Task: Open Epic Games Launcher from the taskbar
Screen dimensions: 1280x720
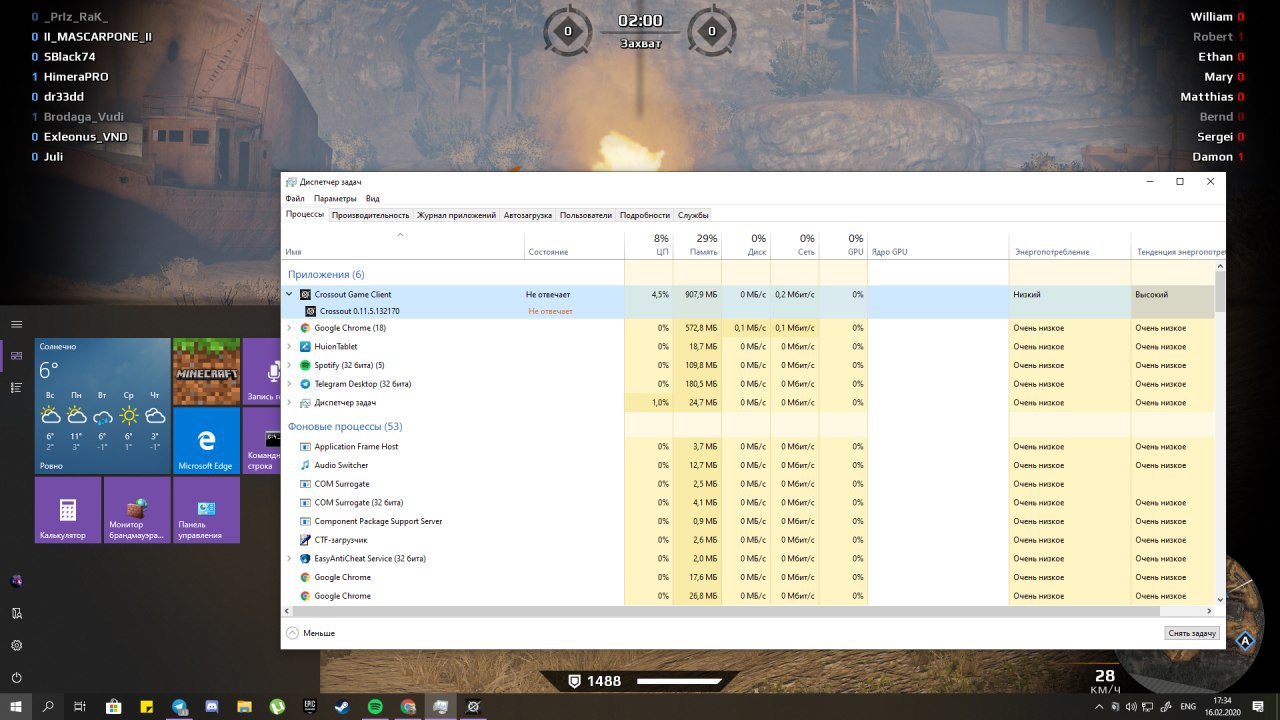Action: tap(310, 706)
